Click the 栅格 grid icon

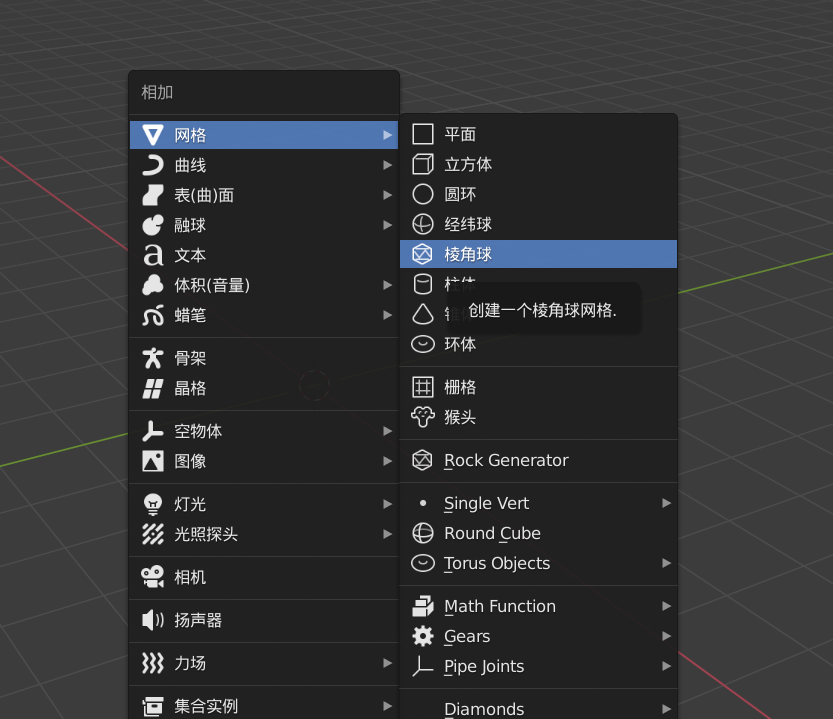click(423, 387)
